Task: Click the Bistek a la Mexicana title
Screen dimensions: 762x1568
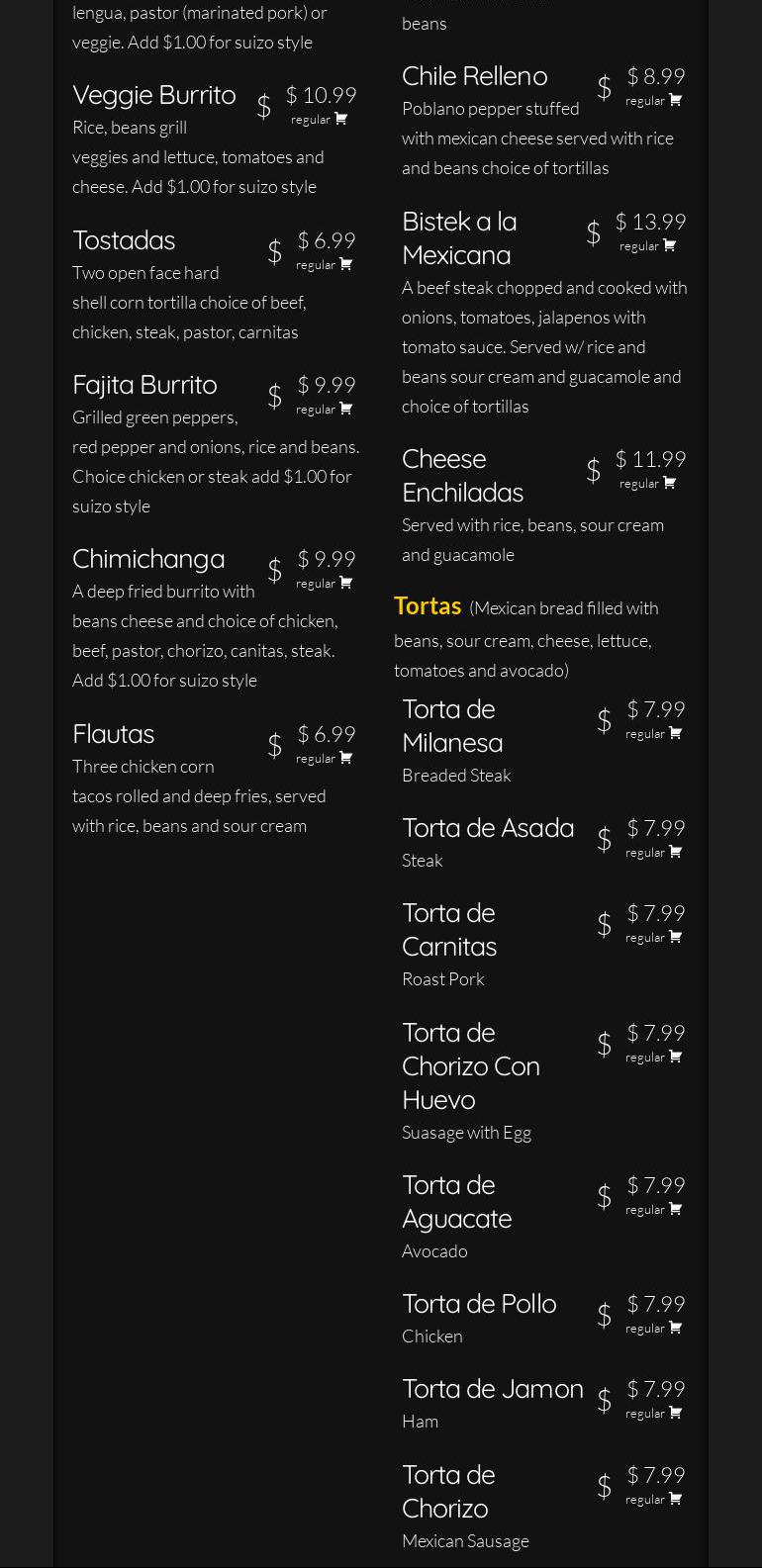Action: click(459, 237)
